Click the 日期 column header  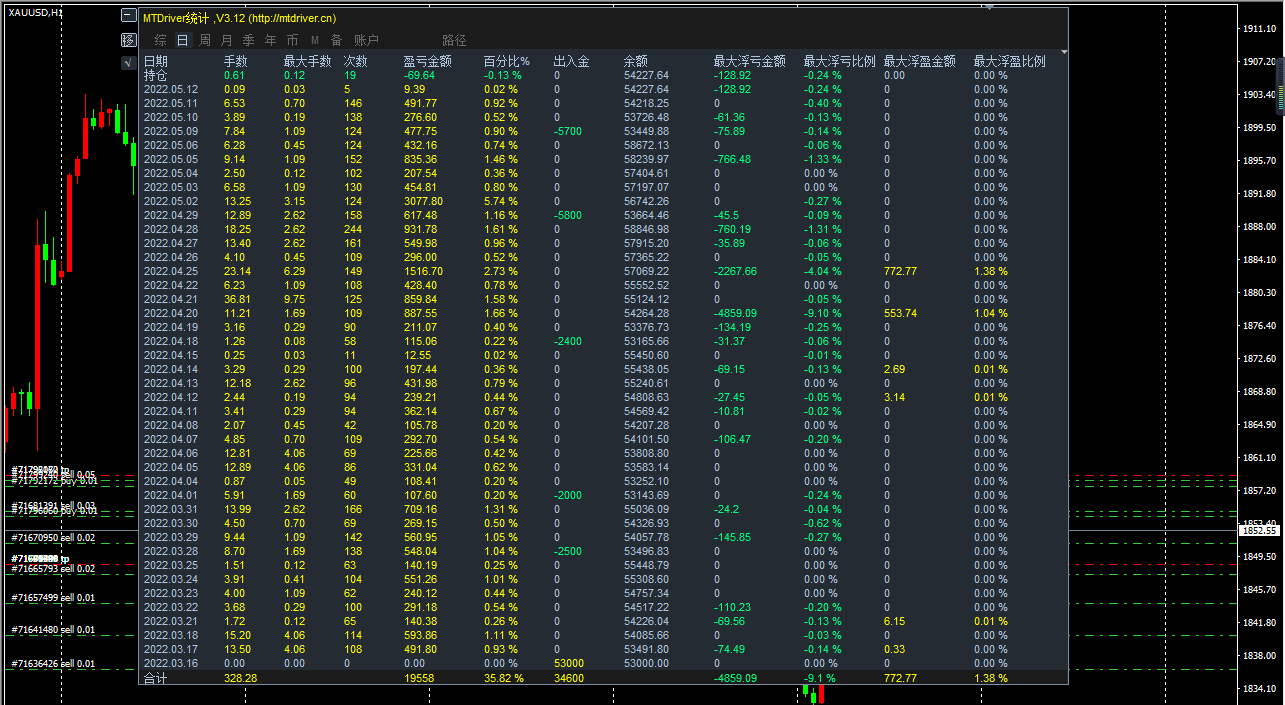(155, 60)
